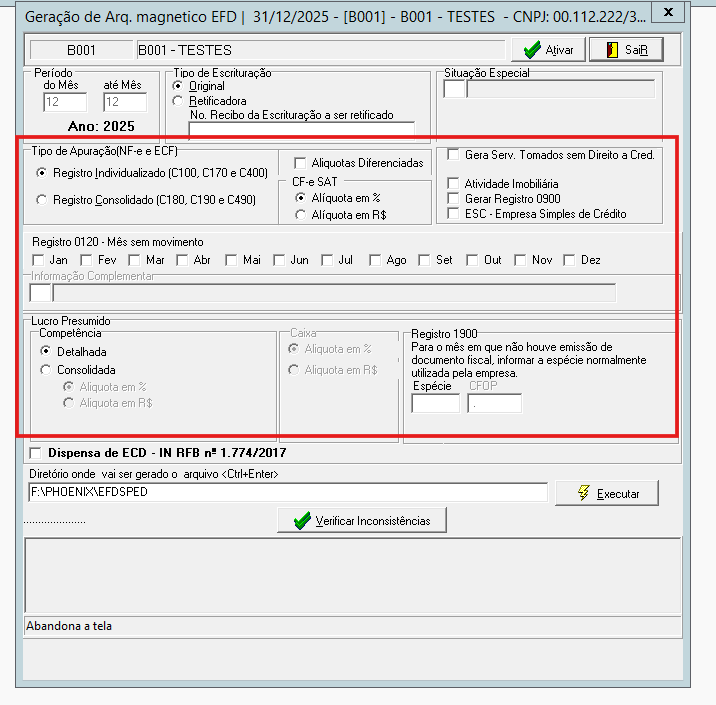This screenshot has height=705, width=716.
Task: Click the 'Abandona a tela' status text
Action: click(69, 626)
